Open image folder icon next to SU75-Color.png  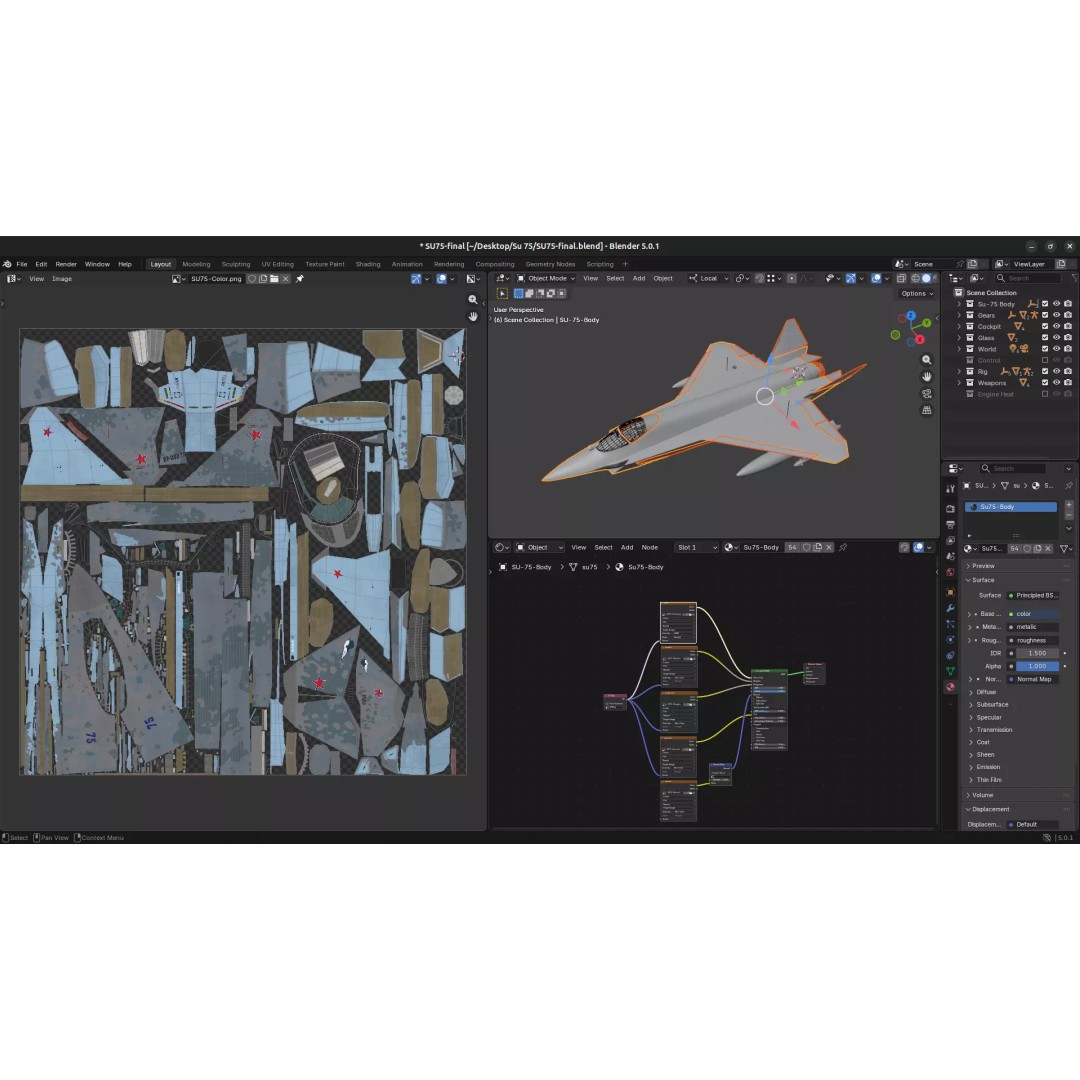(x=274, y=279)
